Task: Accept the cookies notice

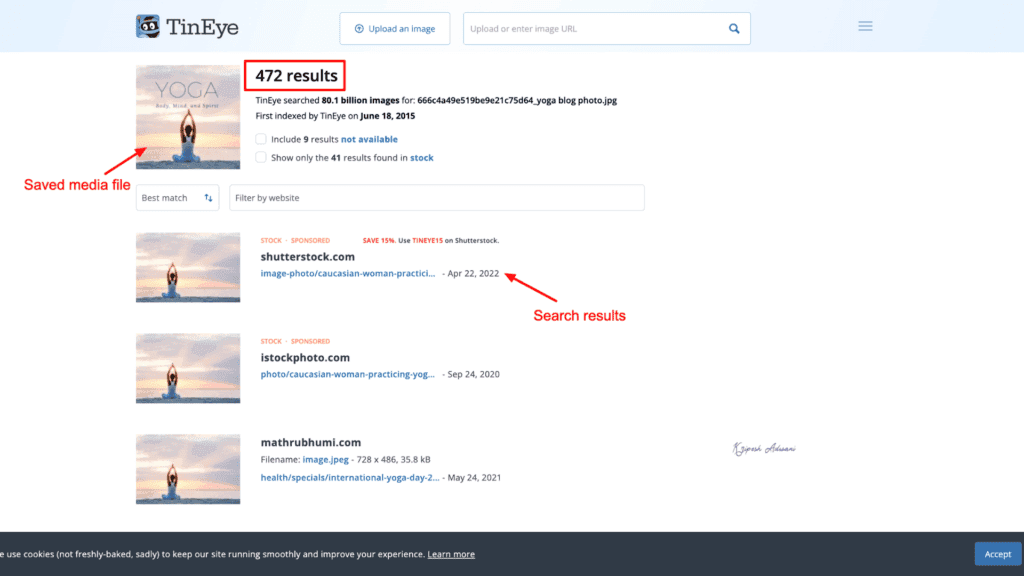Action: point(997,553)
